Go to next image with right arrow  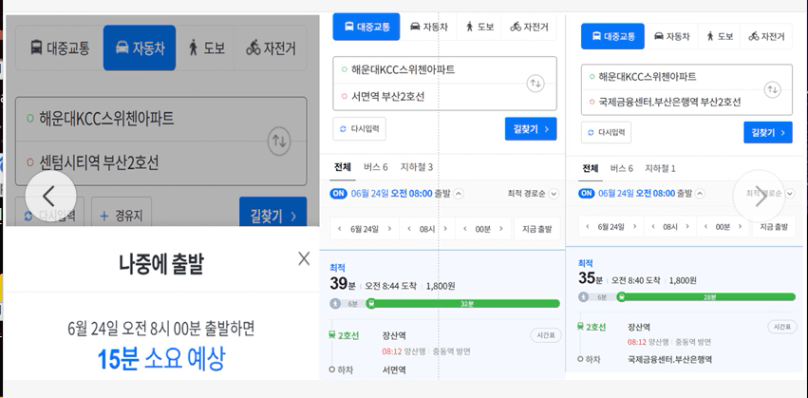point(759,196)
